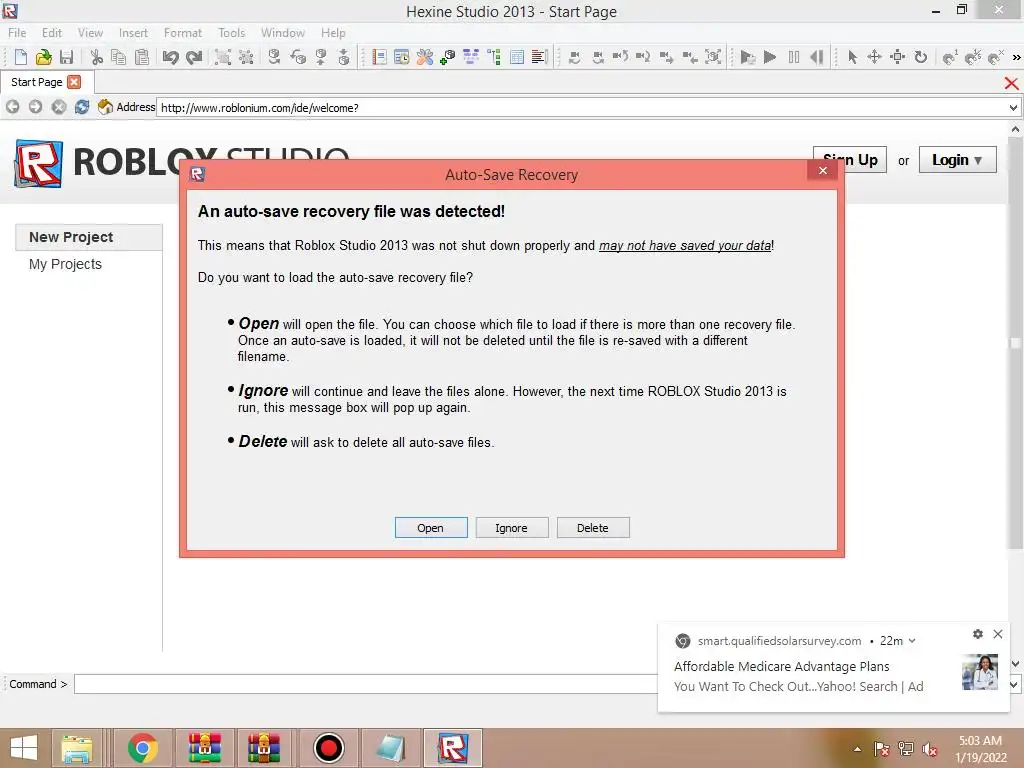
Task: Click the Zoom Extents camera icon
Action: [714, 57]
